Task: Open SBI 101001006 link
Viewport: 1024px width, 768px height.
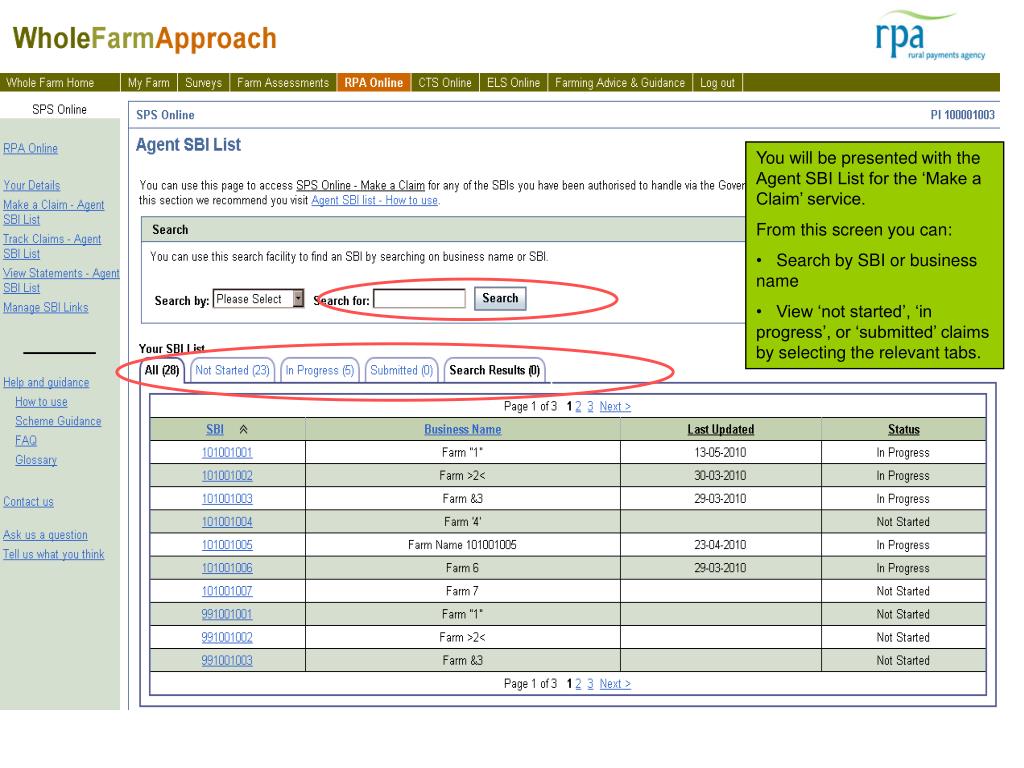Action: (227, 568)
